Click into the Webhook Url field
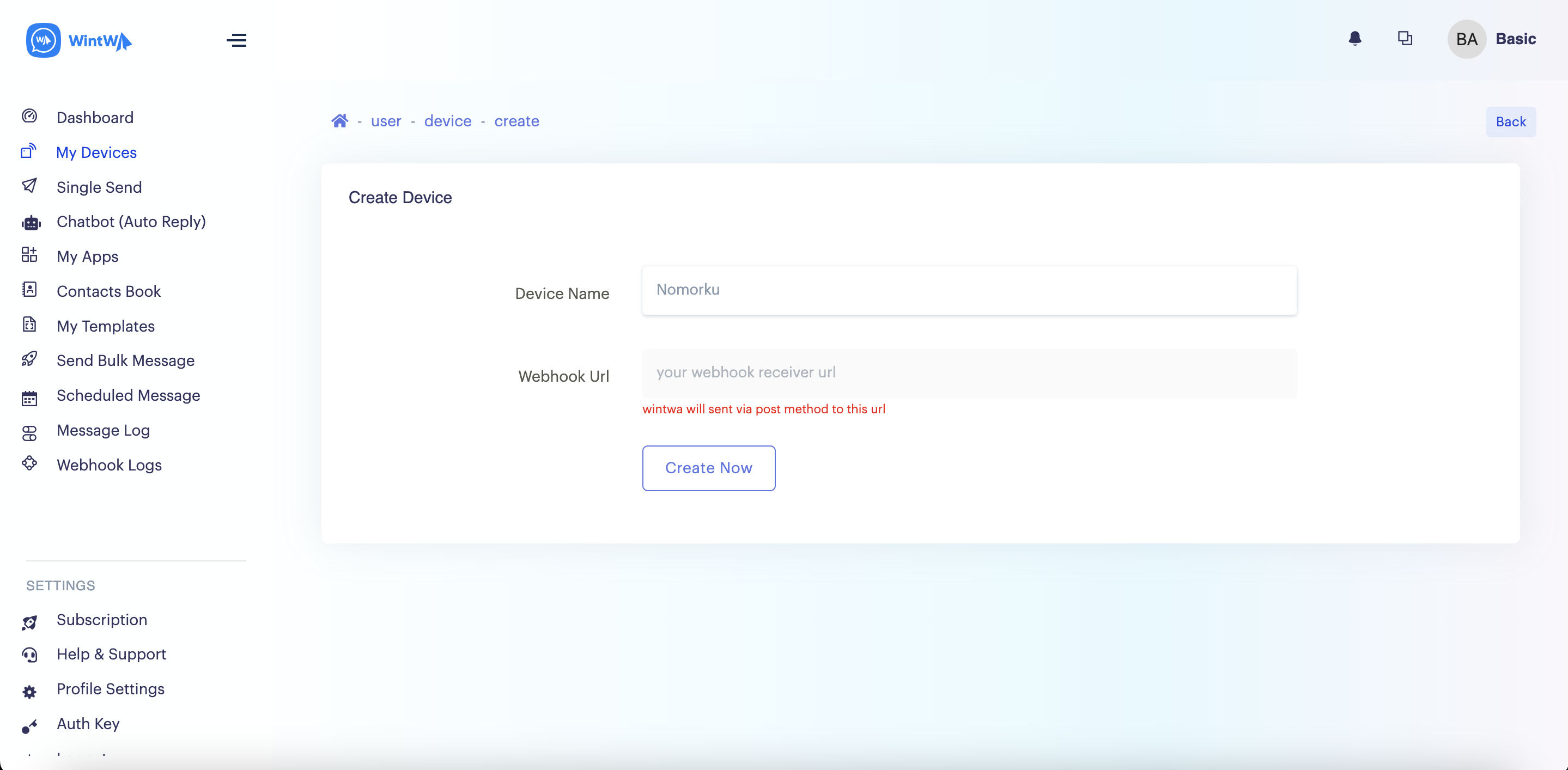 coord(969,372)
